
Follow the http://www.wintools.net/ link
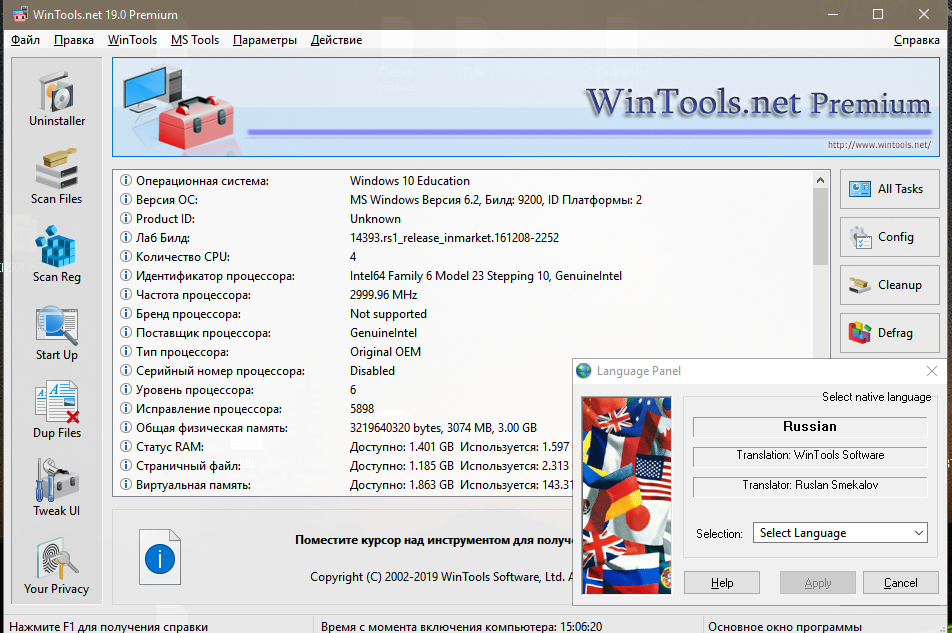point(879,144)
